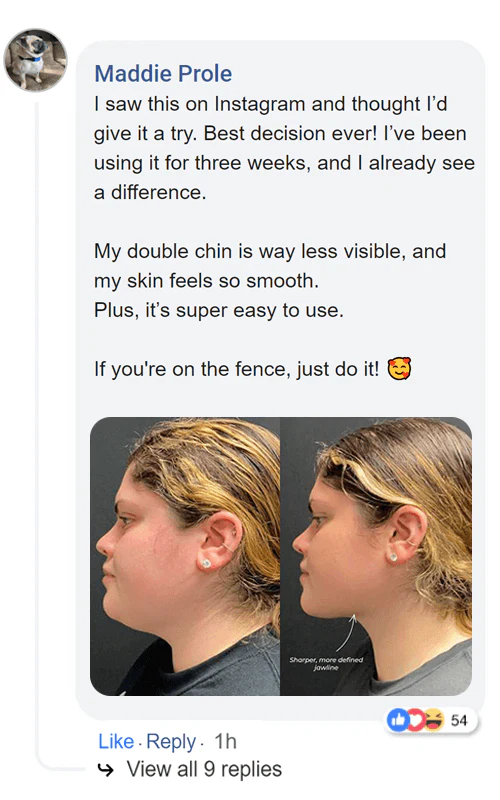500x800 pixels.
Task: Click the Maddie Prole name link
Action: click(163, 73)
